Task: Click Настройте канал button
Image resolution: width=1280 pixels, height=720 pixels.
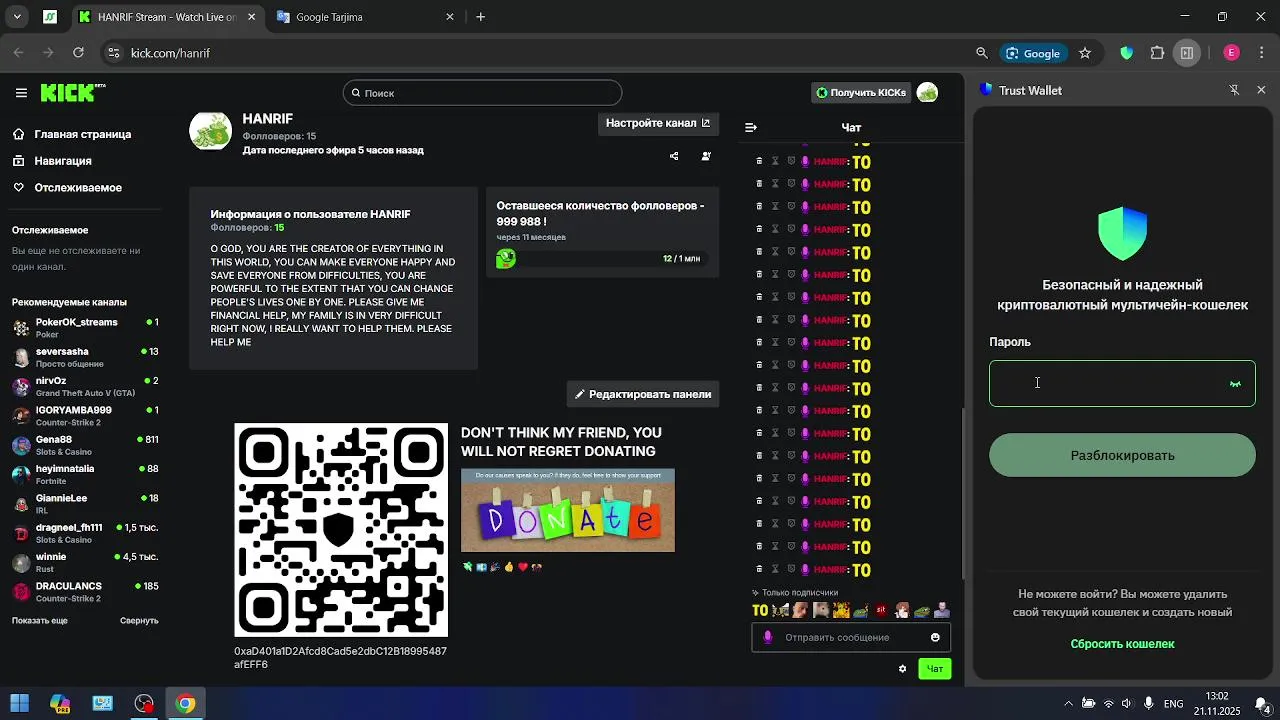Action: coord(658,123)
